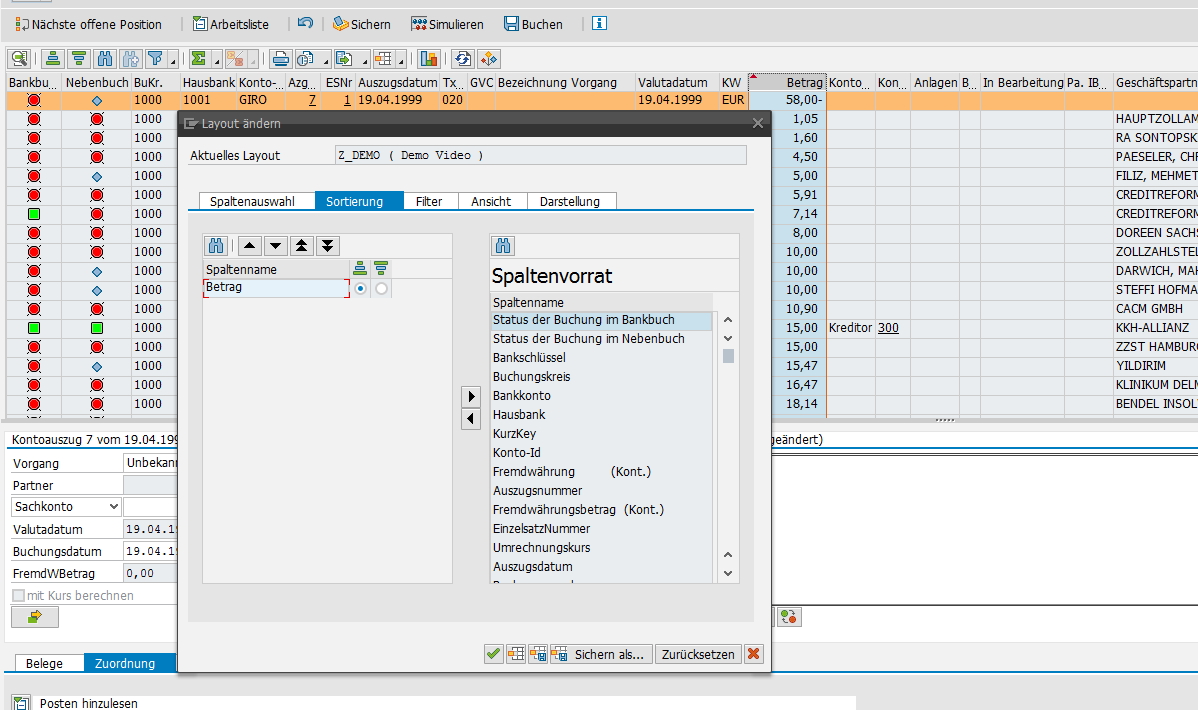
Task: Open the Spaltenauswahl tab
Action: 252,201
